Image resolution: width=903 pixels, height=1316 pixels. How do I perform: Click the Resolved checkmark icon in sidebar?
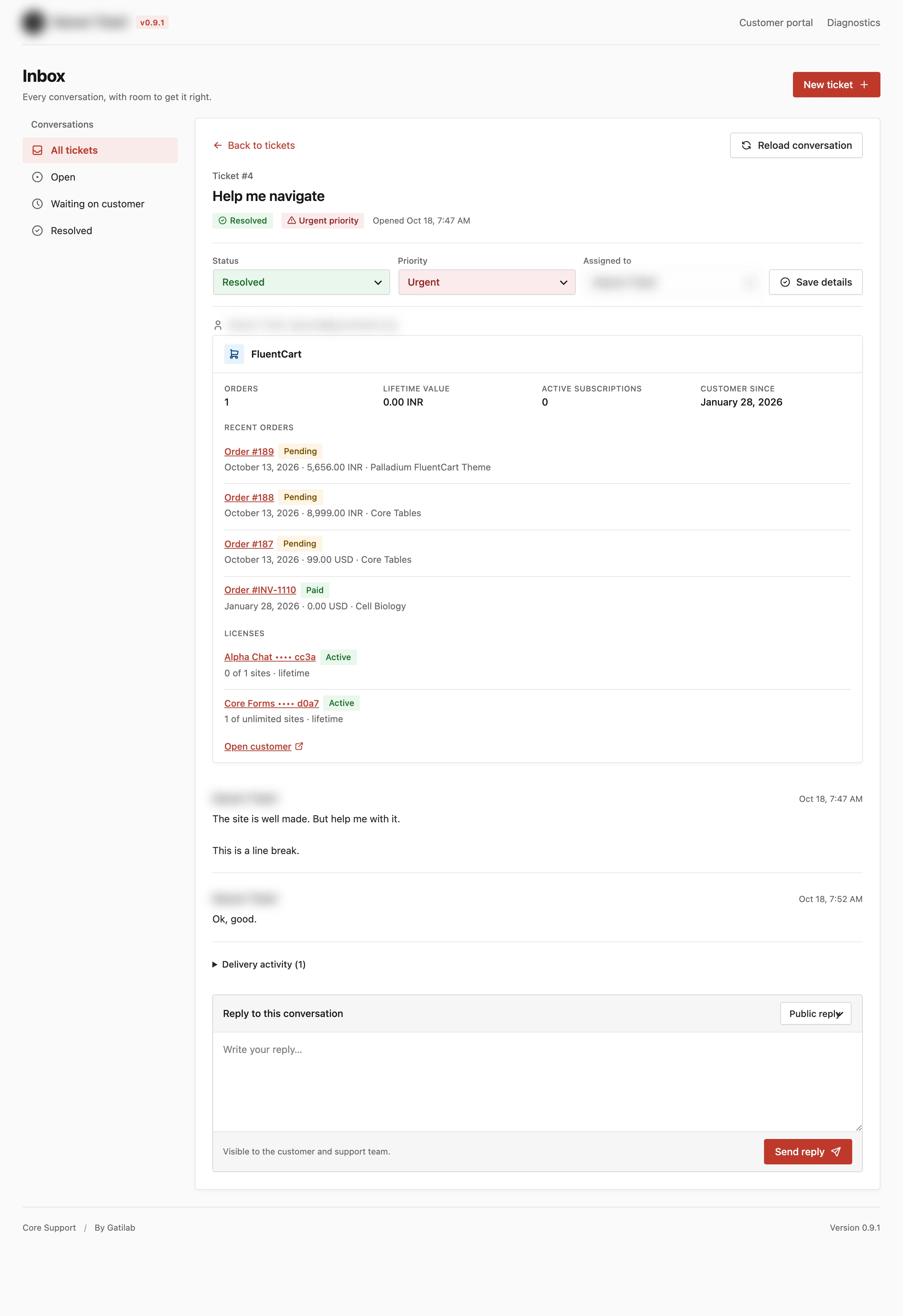pyautogui.click(x=37, y=231)
